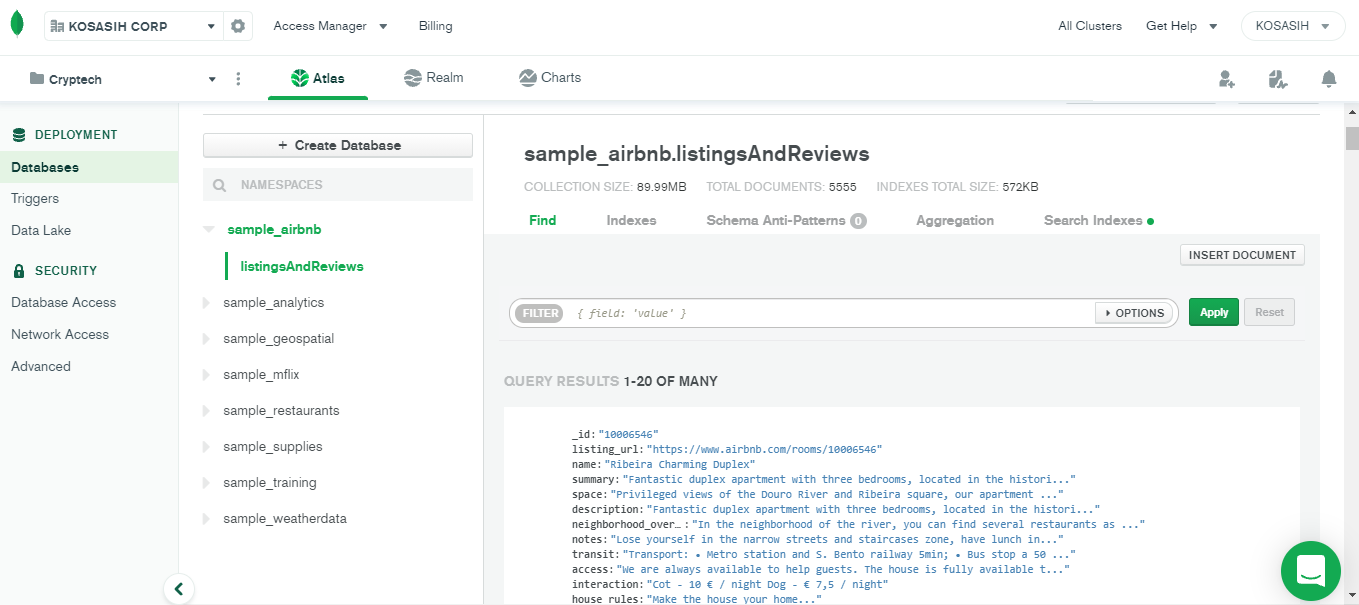Image resolution: width=1359 pixels, height=605 pixels.
Task: Click the MongoDB leaf logo
Action: tap(17, 25)
